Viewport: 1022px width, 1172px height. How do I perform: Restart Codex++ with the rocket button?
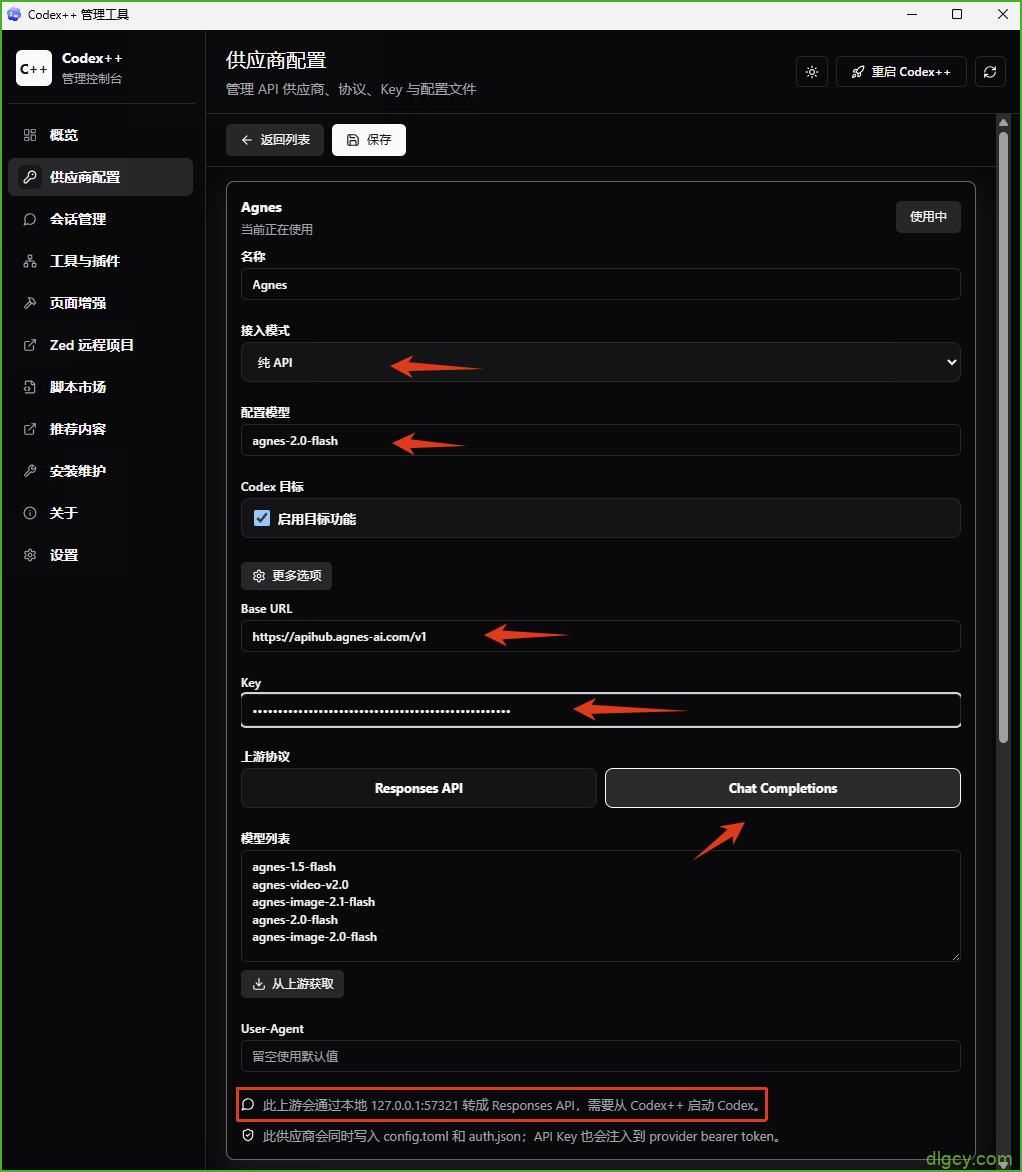(901, 72)
